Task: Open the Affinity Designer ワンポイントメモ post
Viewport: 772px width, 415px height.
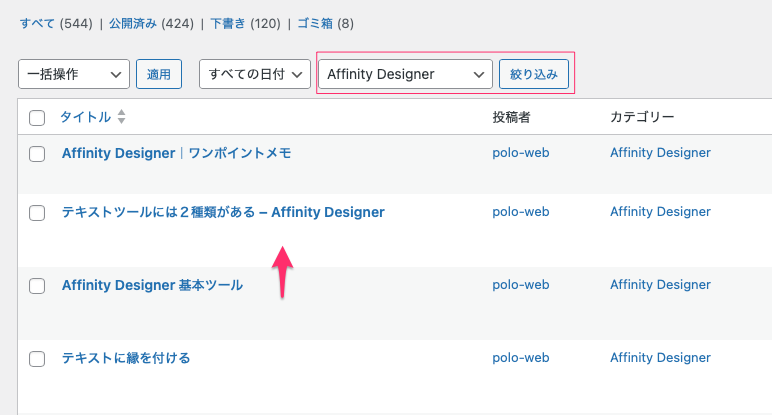Action: click(x=176, y=154)
